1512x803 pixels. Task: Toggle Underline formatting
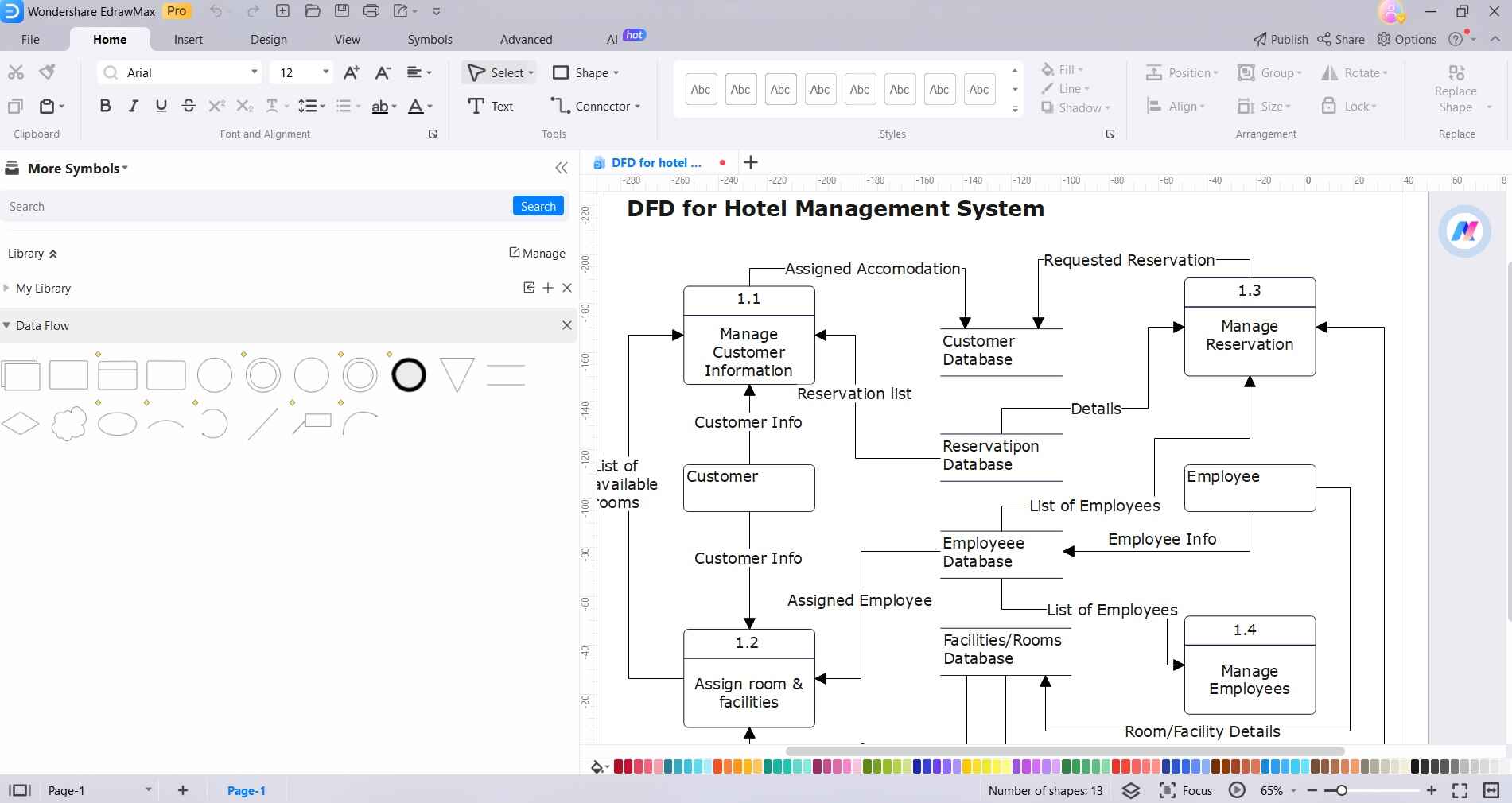(161, 106)
